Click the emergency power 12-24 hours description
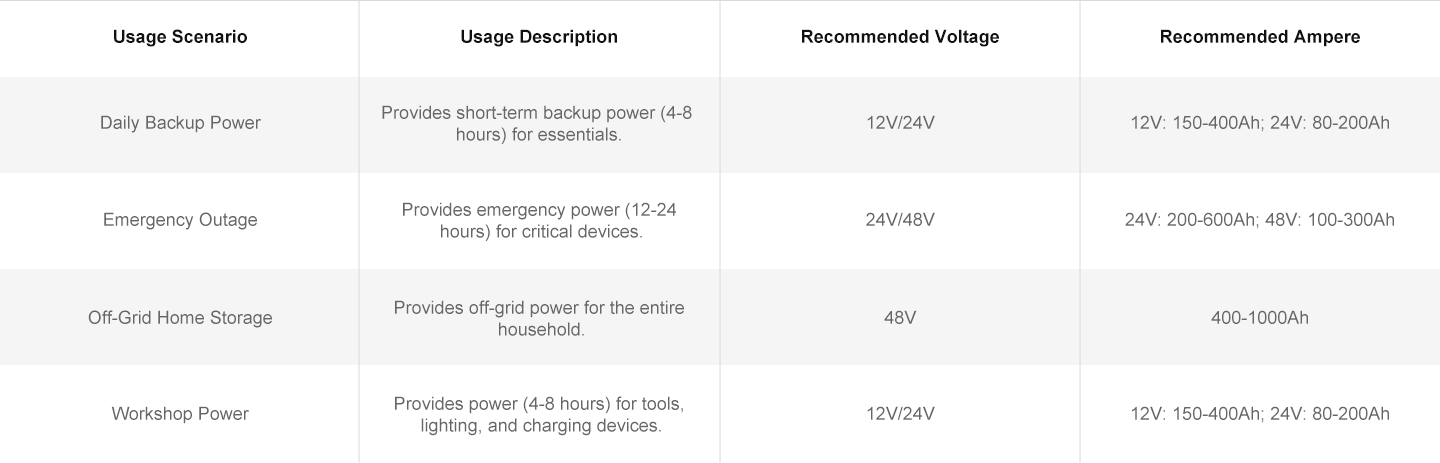This screenshot has width=1440, height=463. coord(539,220)
